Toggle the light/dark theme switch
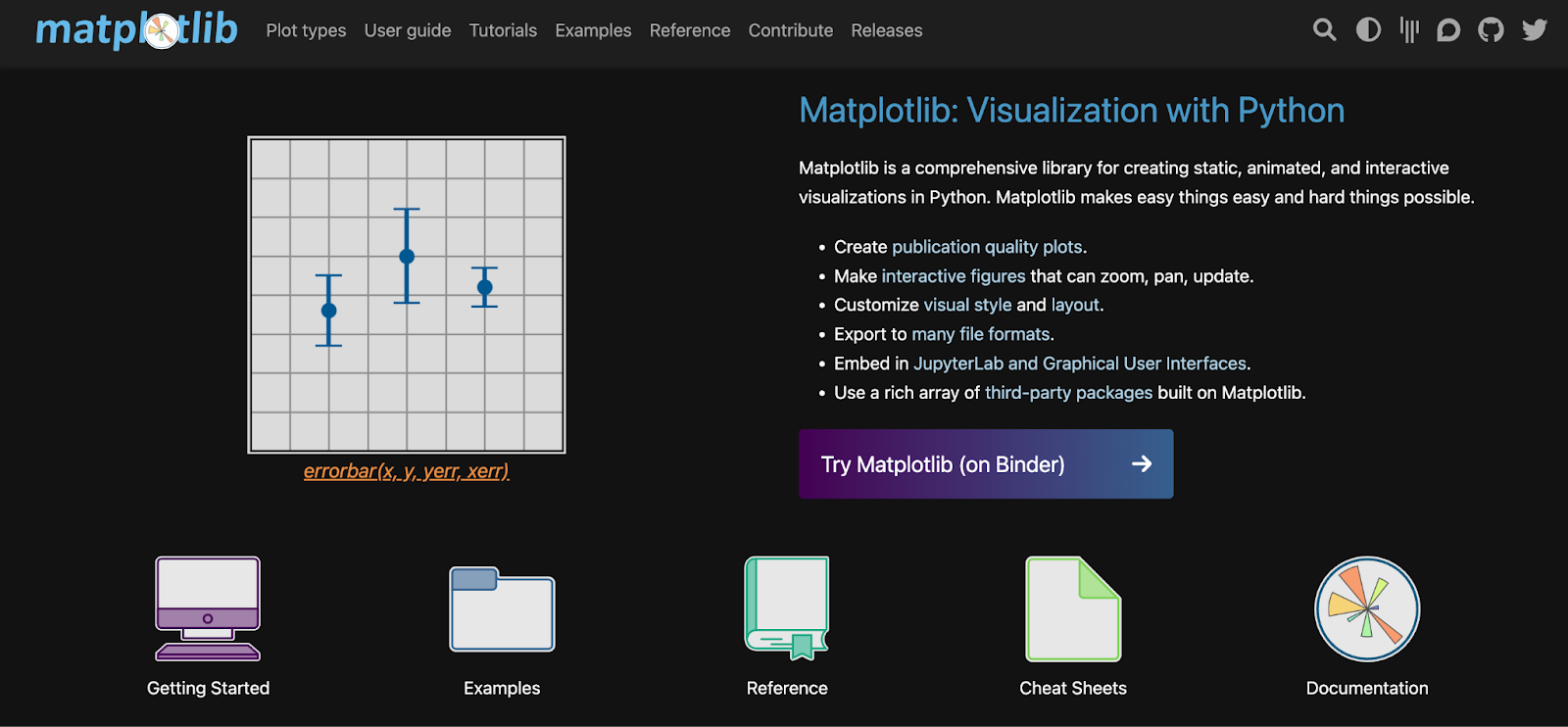Screen dimensions: 1568x727 [x=1368, y=30]
